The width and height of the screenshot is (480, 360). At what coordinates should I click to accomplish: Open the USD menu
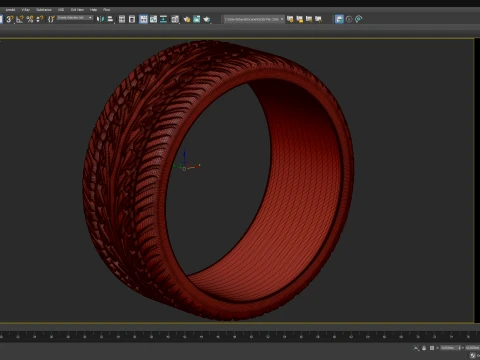[61, 10]
